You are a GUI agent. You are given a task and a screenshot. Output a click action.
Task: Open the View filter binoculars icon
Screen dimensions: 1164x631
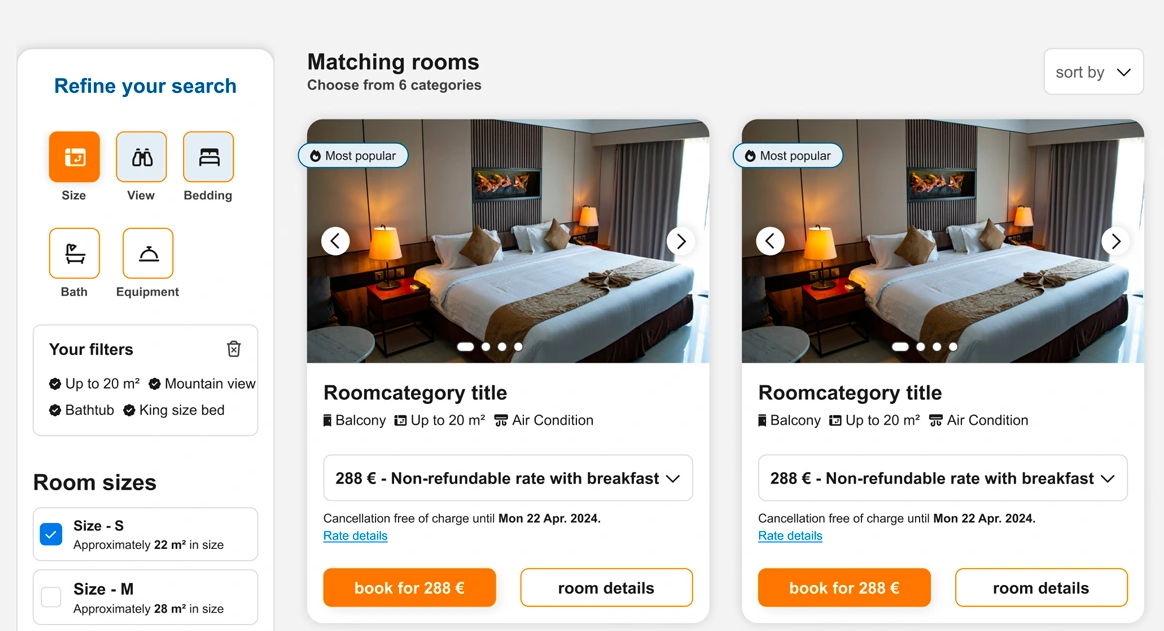[141, 157]
